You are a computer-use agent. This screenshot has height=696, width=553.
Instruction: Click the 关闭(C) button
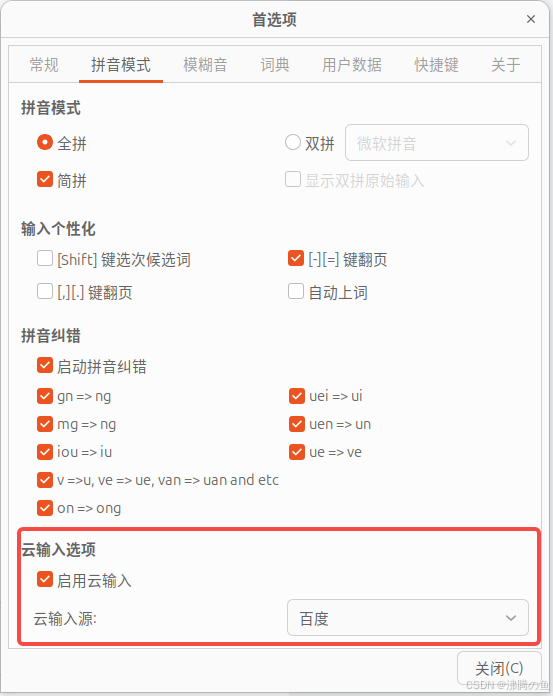click(x=499, y=668)
